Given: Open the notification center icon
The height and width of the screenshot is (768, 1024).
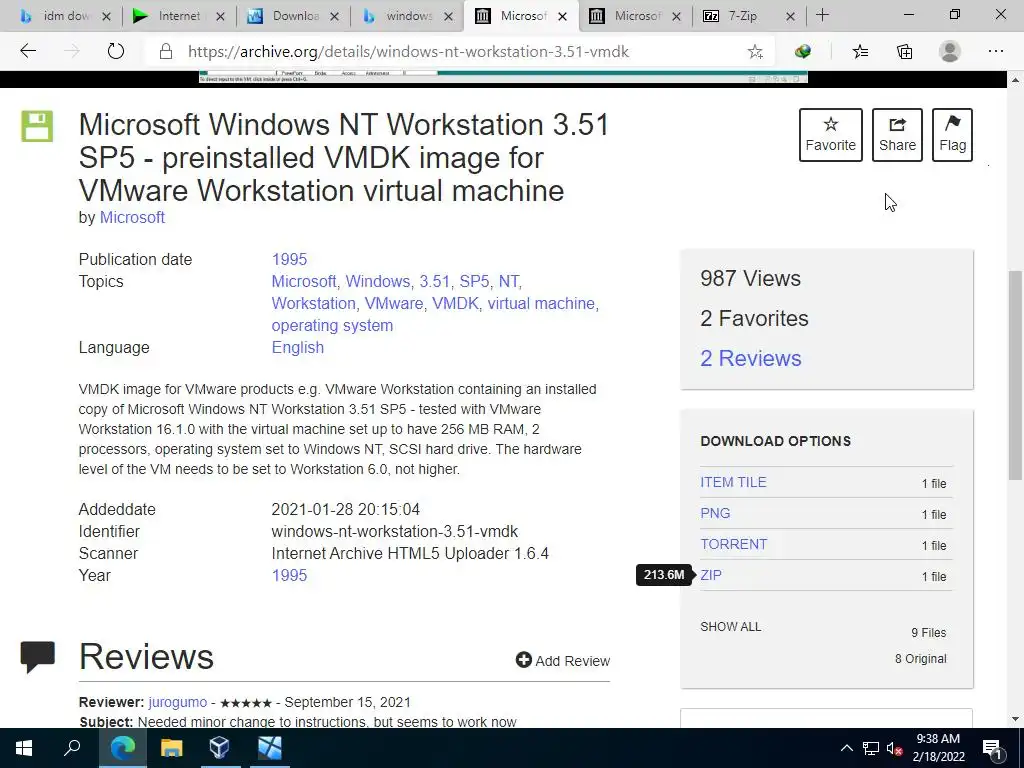Looking at the screenshot, I should (x=992, y=748).
